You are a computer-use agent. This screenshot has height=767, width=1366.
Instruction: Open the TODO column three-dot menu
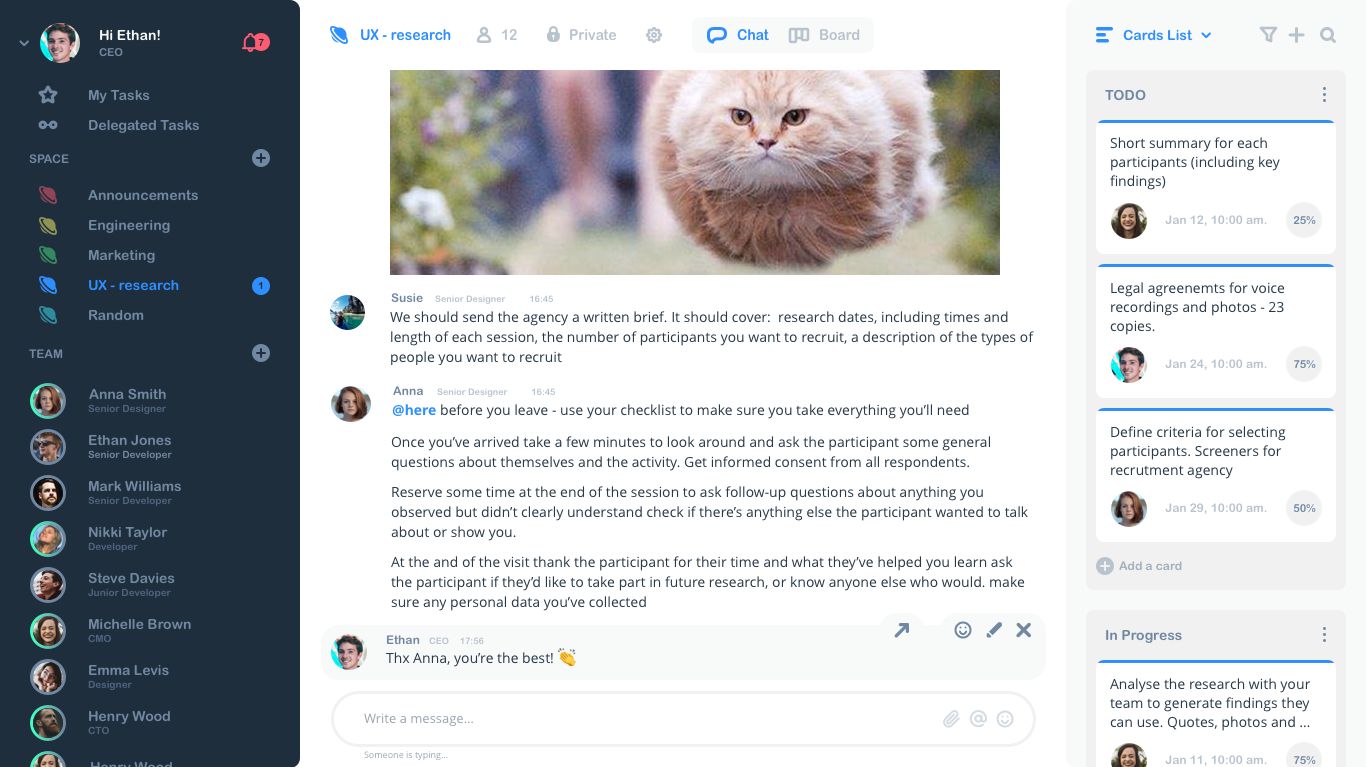[x=1324, y=94]
